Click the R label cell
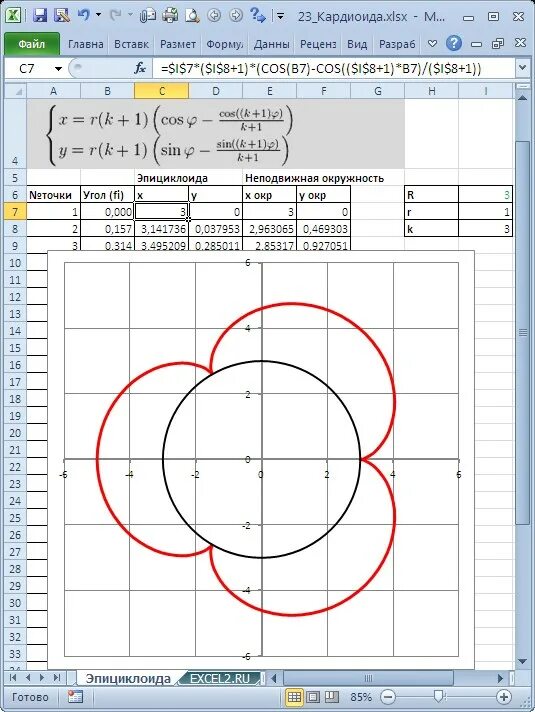The image size is (535, 712). [431, 195]
